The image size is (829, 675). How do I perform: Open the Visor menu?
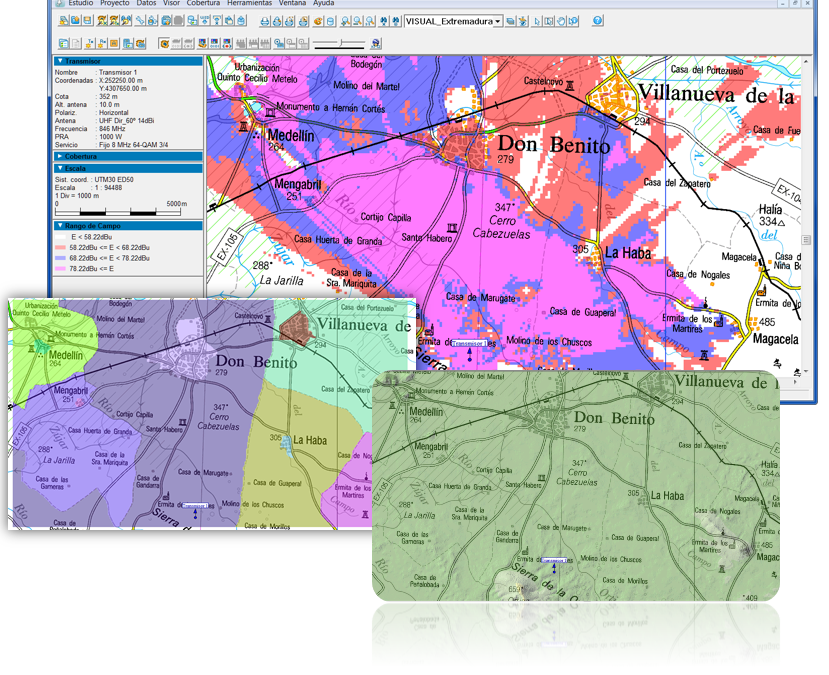[x=171, y=3]
